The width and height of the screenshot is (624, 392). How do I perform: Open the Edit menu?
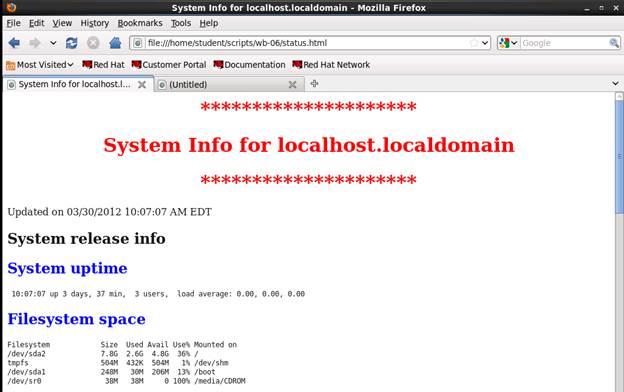tap(37, 23)
